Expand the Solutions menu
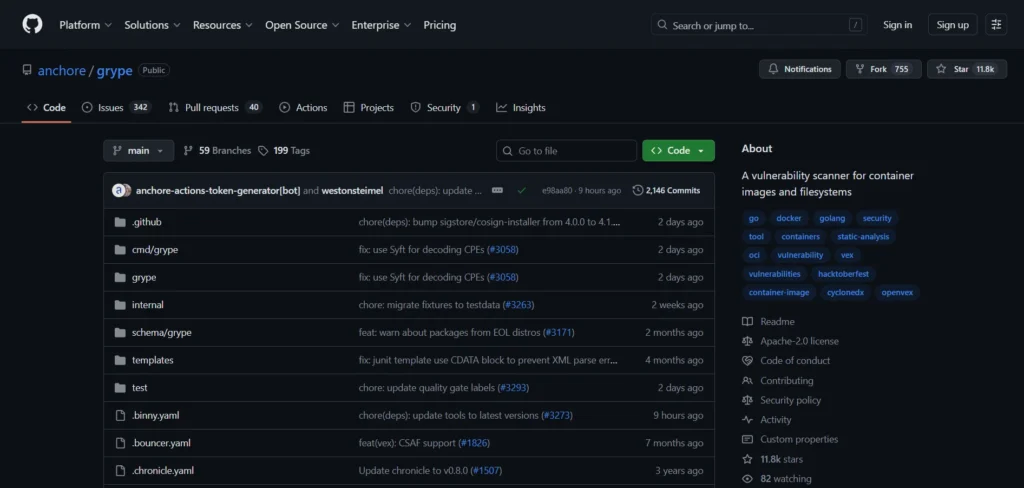The width and height of the screenshot is (1024, 488). click(x=152, y=25)
